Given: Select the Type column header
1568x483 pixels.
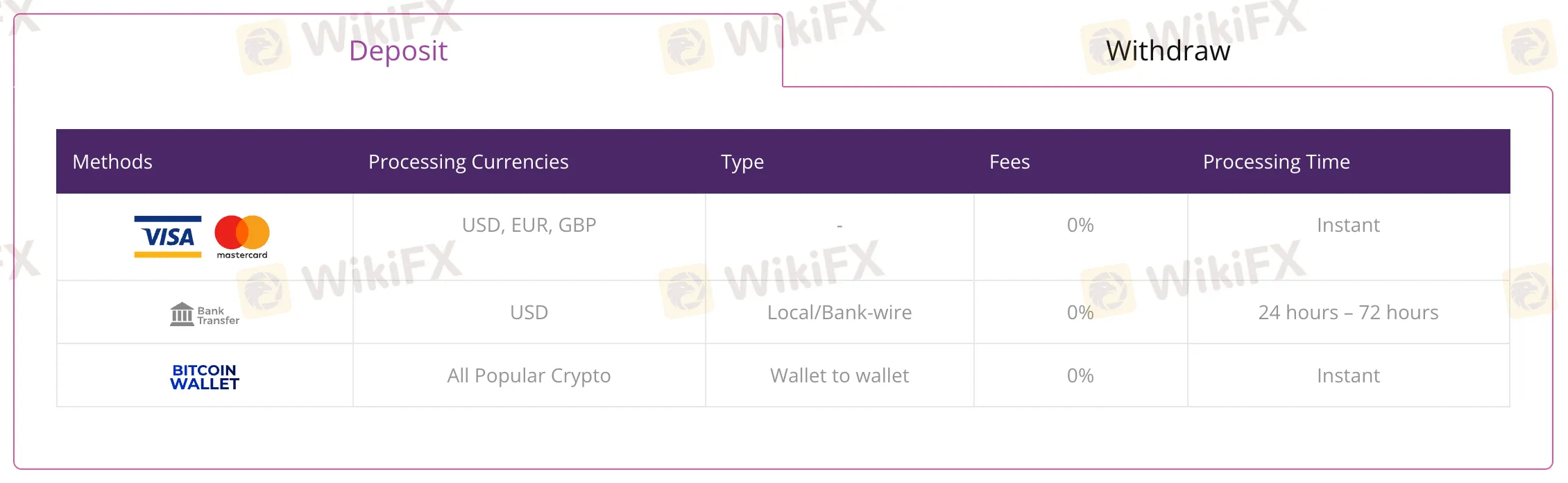Looking at the screenshot, I should coord(742,162).
